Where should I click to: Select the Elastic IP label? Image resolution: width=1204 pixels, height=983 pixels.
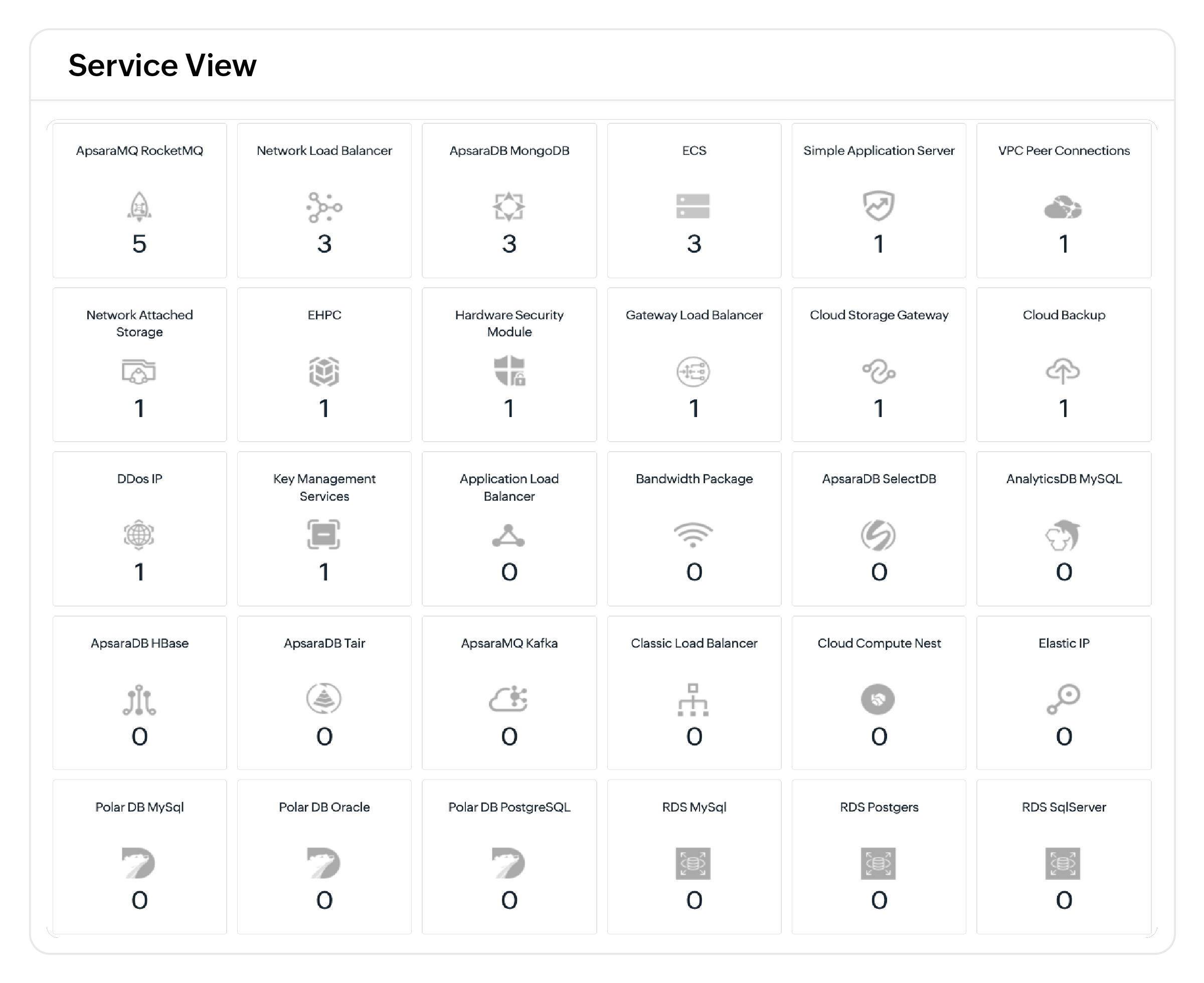[1064, 643]
